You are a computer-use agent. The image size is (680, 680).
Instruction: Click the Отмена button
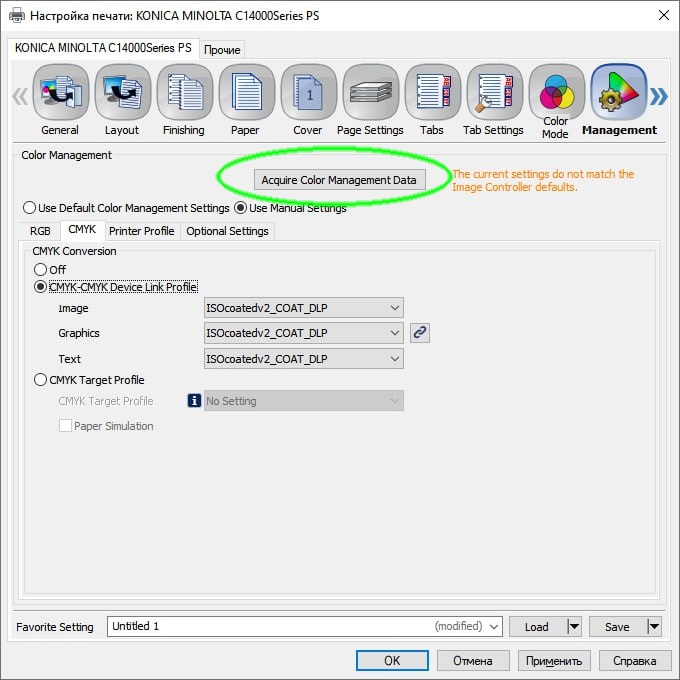(x=473, y=660)
